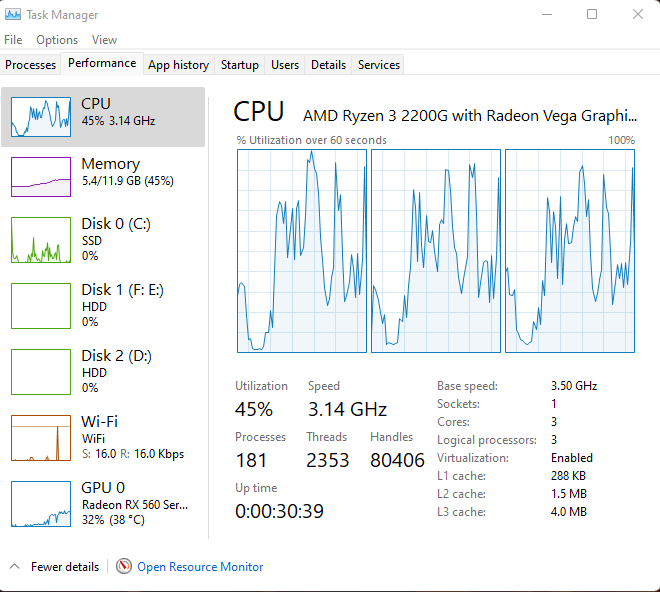Click the AMD Ryzen 3 2200G processor name
Screen dimensions: 660x592
click(x=470, y=116)
